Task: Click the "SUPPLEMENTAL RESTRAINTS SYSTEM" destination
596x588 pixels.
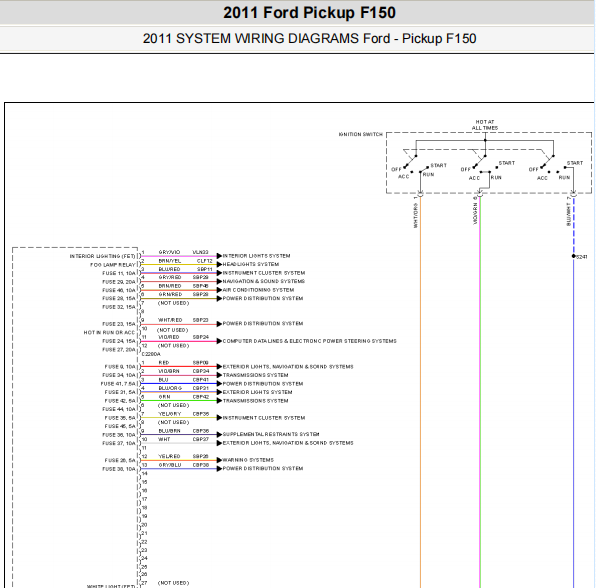Action: (x=271, y=434)
